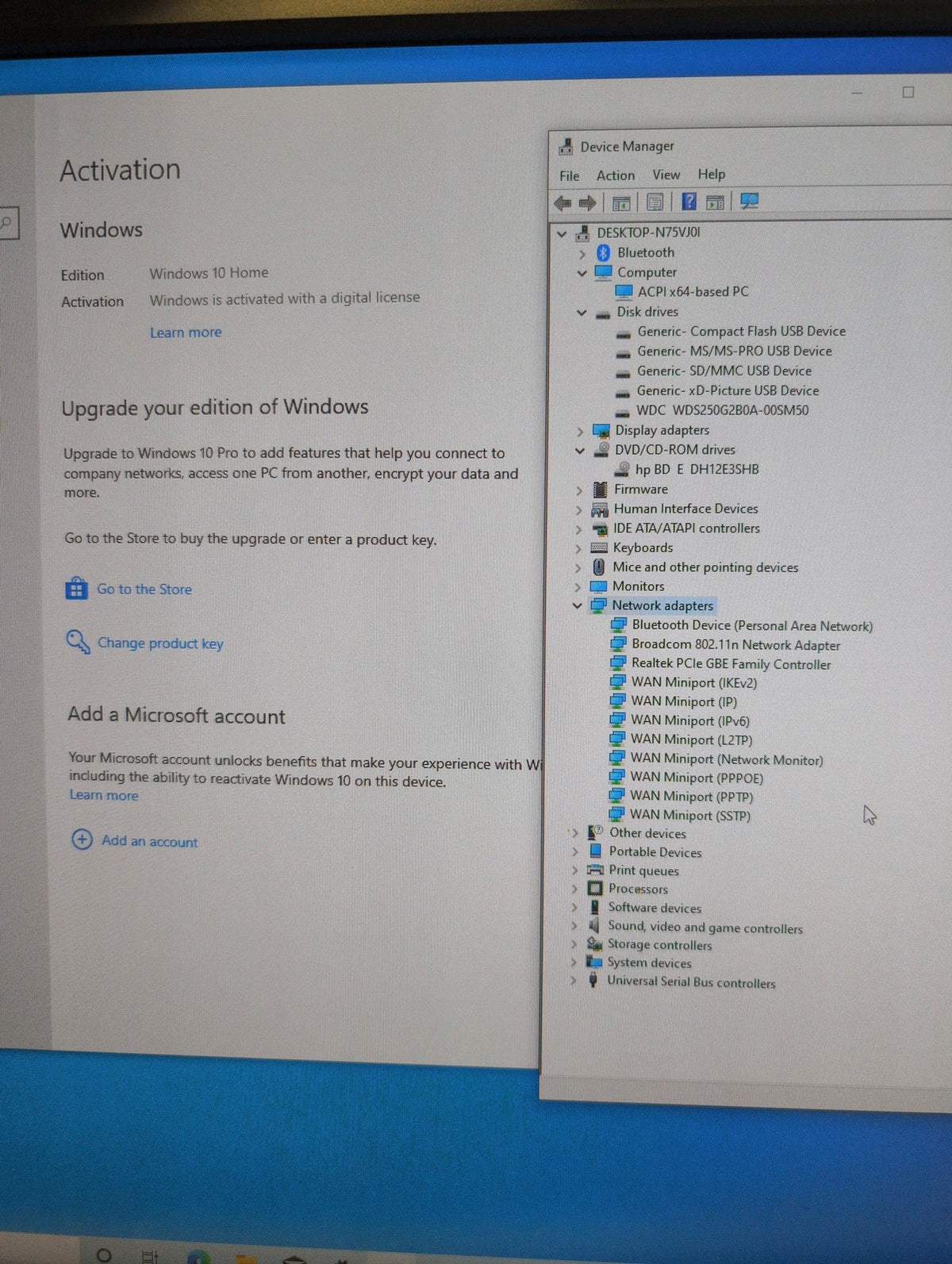The image size is (952, 1264).
Task: Collapse the Disk drives category
Action: pos(582,313)
